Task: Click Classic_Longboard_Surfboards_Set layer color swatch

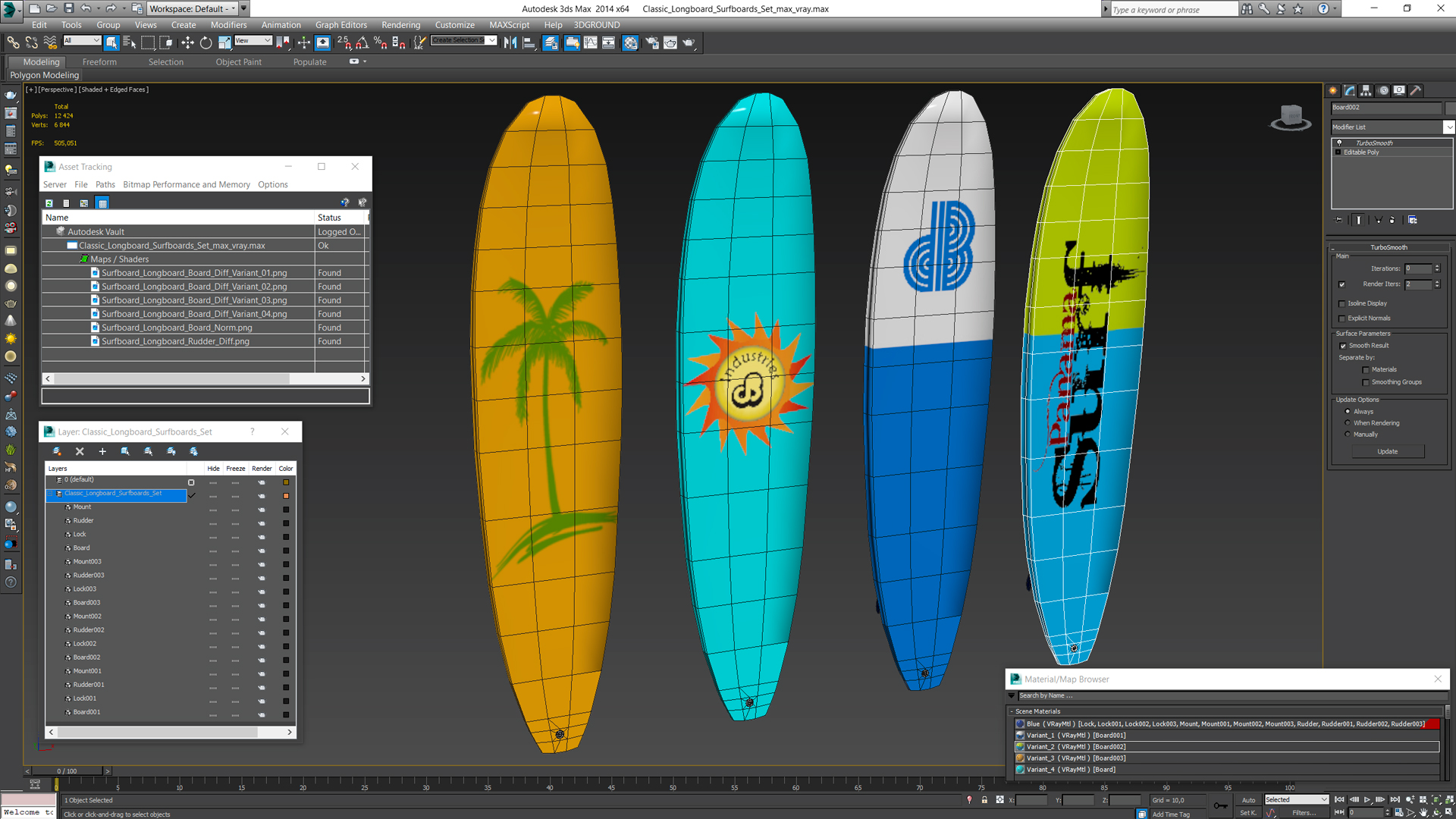Action: coord(286,496)
